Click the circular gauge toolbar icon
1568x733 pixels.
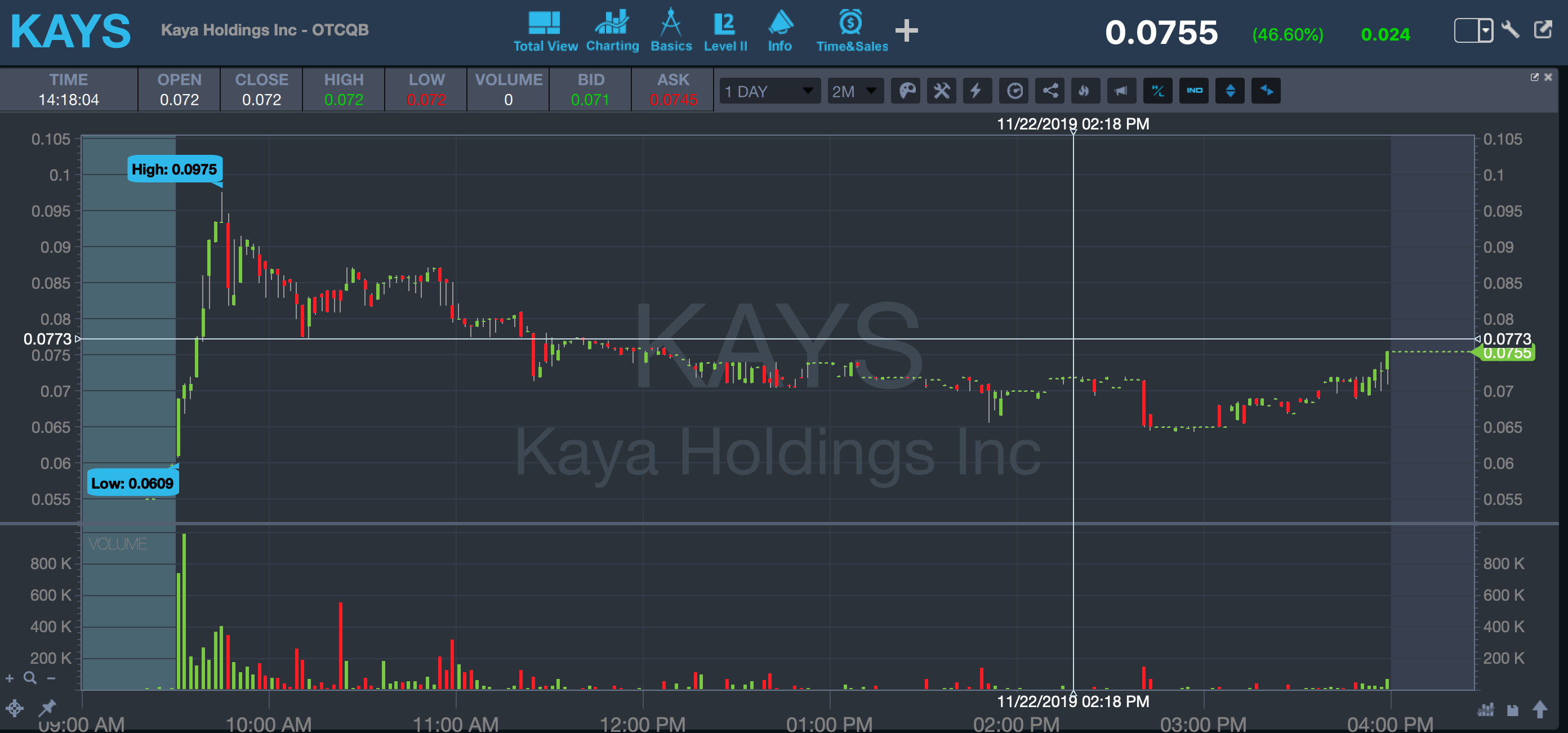point(1014,91)
